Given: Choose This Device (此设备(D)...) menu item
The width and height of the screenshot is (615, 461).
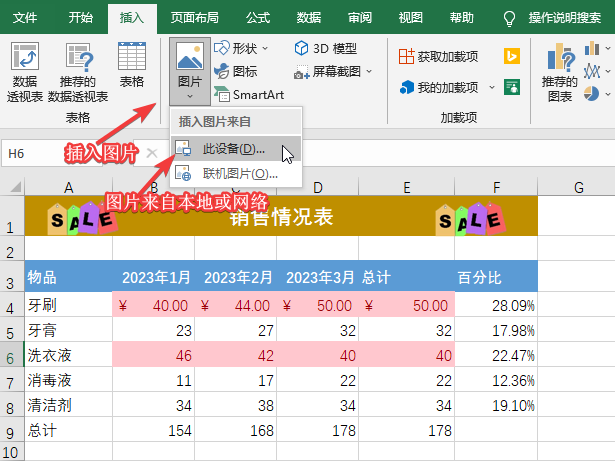Looking at the screenshot, I should [x=236, y=149].
